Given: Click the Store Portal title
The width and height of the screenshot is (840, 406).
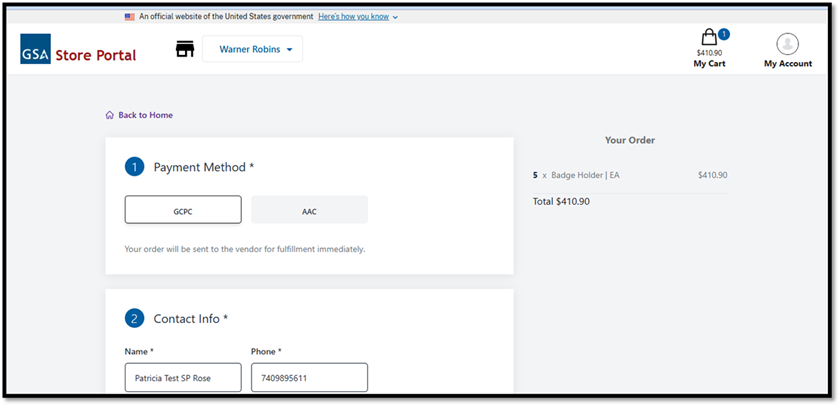Looking at the screenshot, I should [96, 54].
